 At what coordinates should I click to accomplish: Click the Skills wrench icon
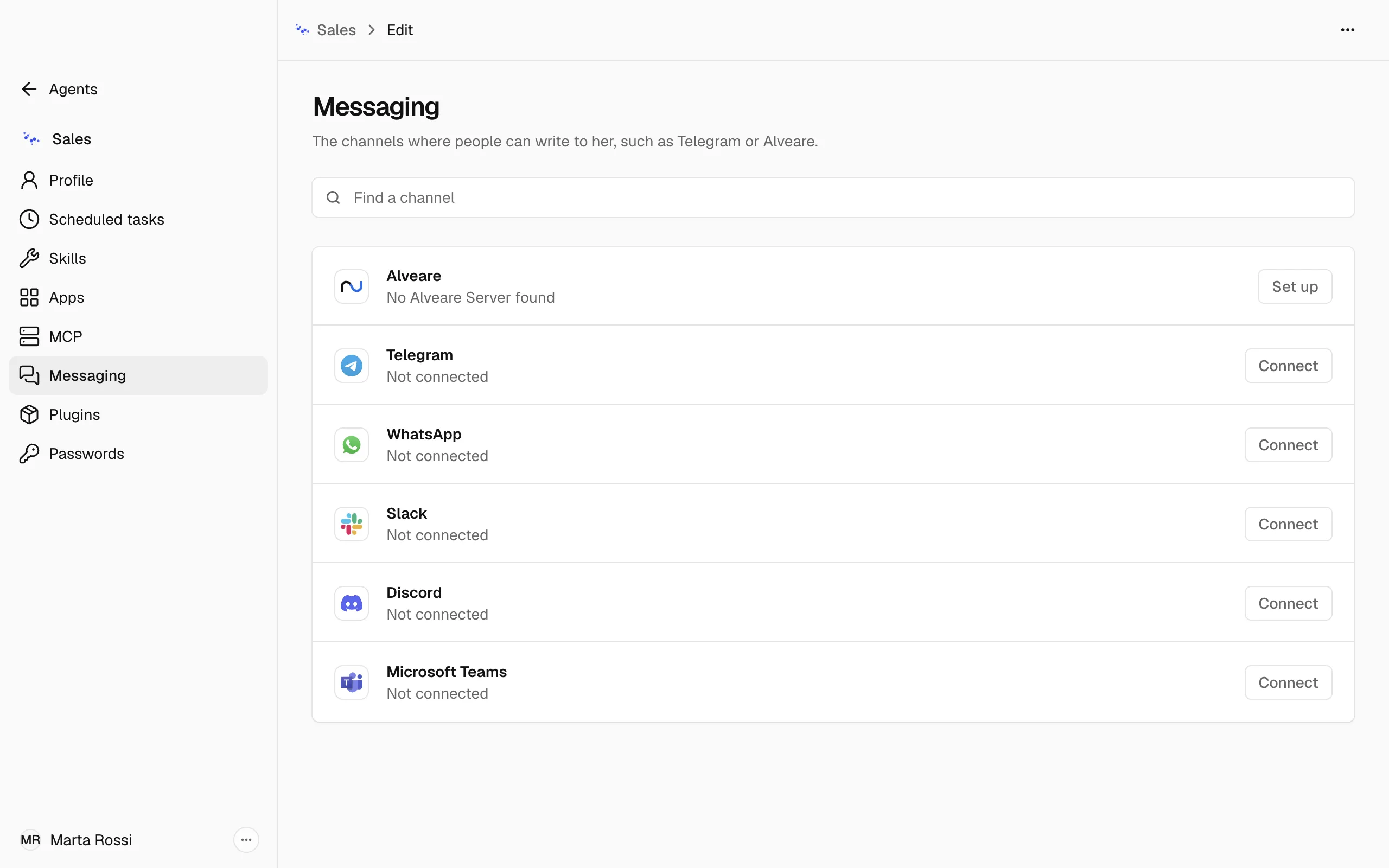[29, 258]
